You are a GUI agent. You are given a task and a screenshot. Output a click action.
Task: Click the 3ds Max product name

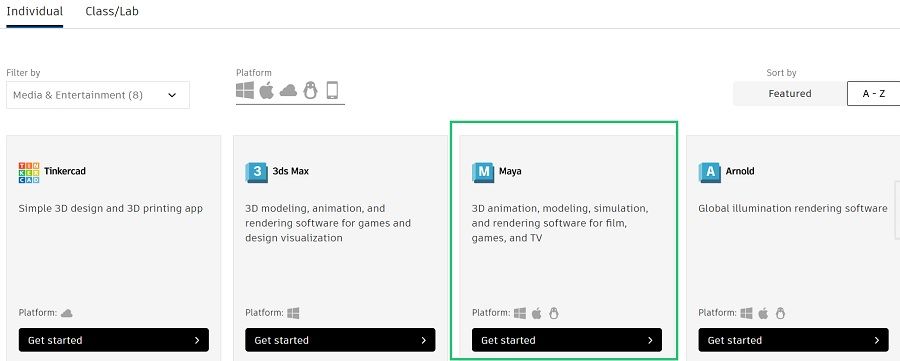click(x=290, y=171)
